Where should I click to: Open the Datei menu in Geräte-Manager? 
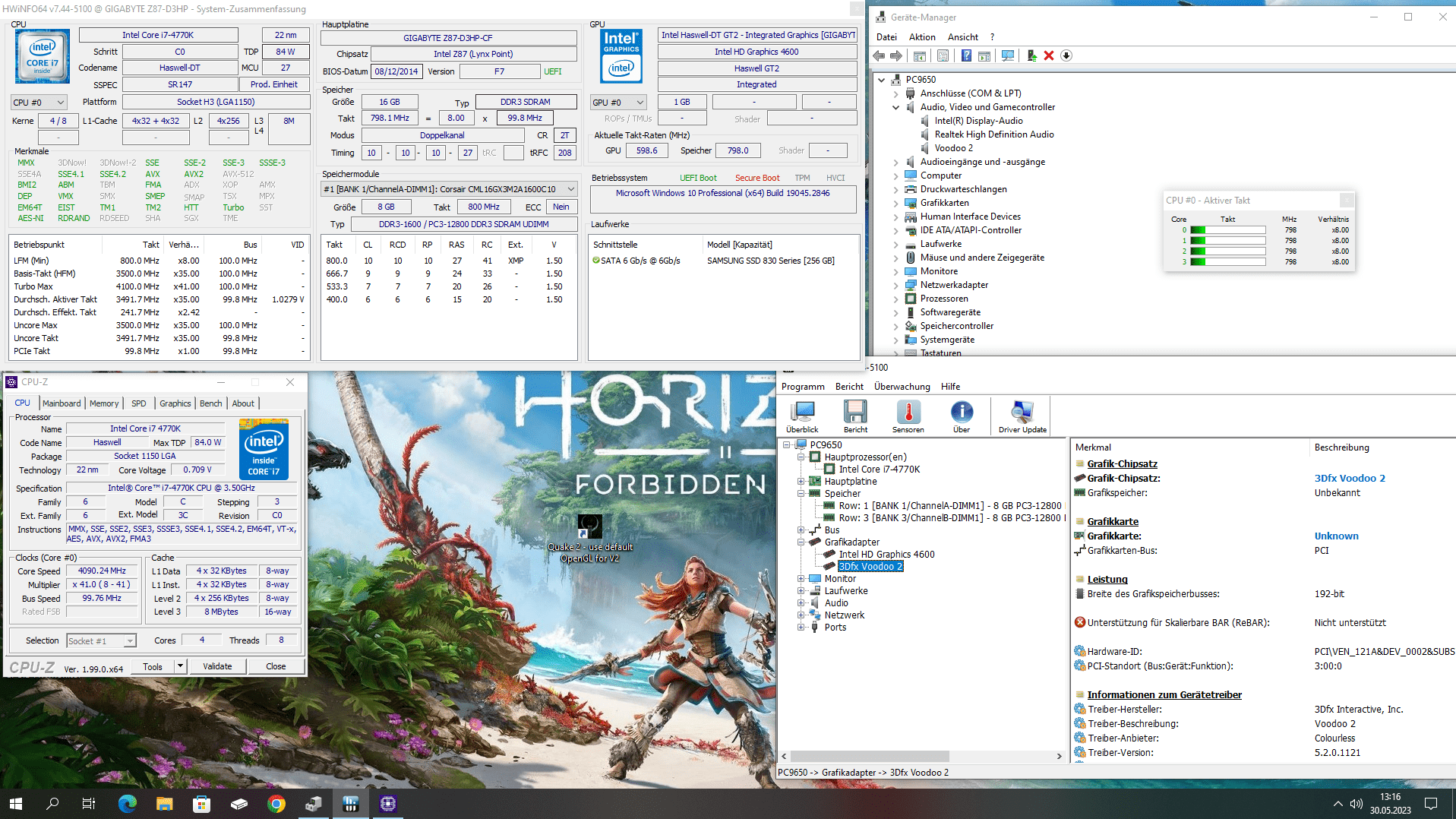tap(886, 37)
